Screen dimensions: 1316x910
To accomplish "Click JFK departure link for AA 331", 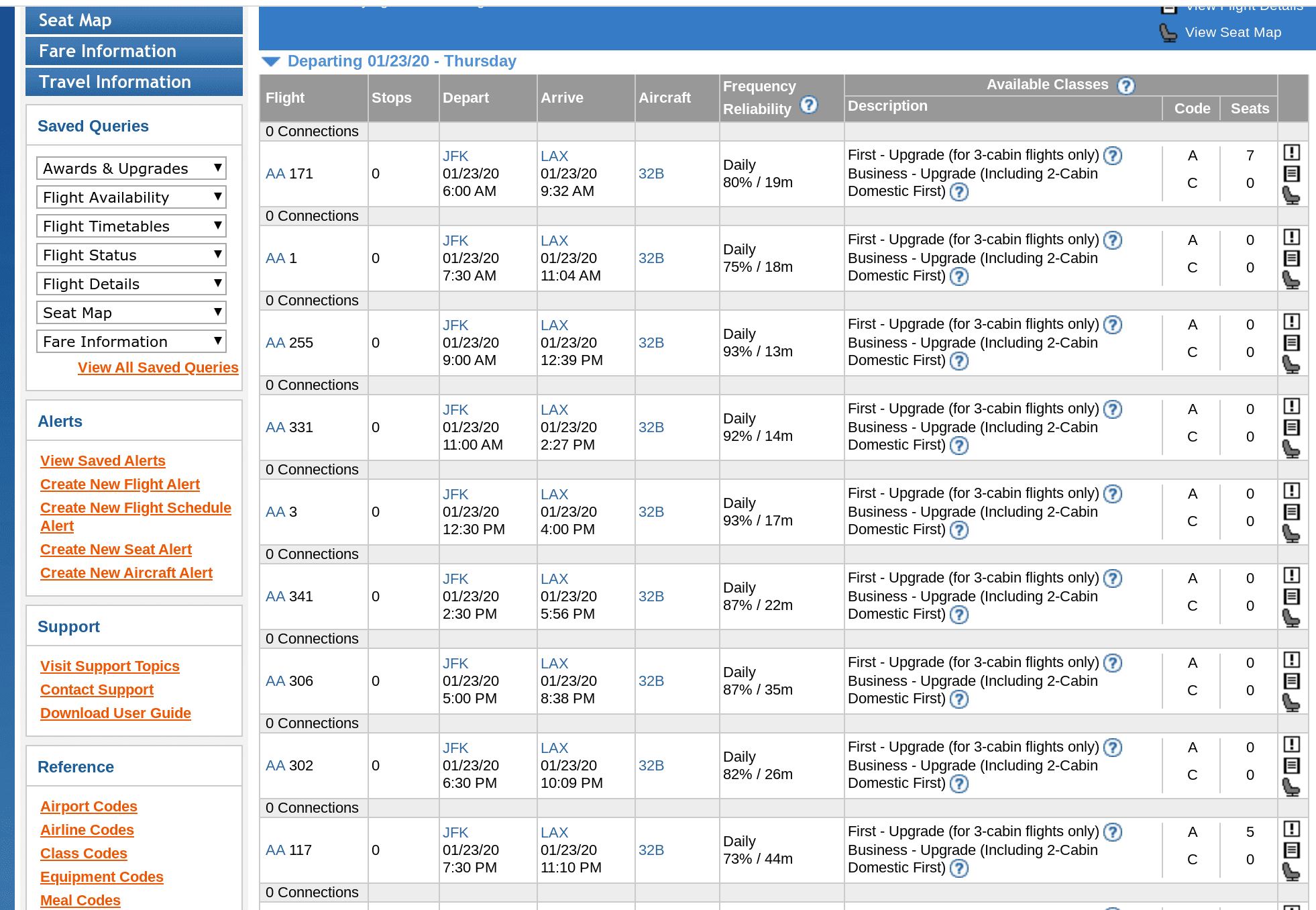I will tap(455, 410).
